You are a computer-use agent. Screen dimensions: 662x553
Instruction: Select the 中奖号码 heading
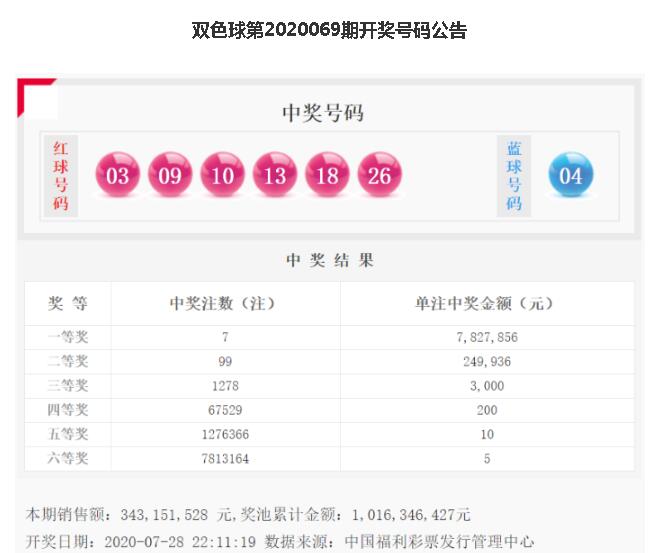(x=322, y=113)
